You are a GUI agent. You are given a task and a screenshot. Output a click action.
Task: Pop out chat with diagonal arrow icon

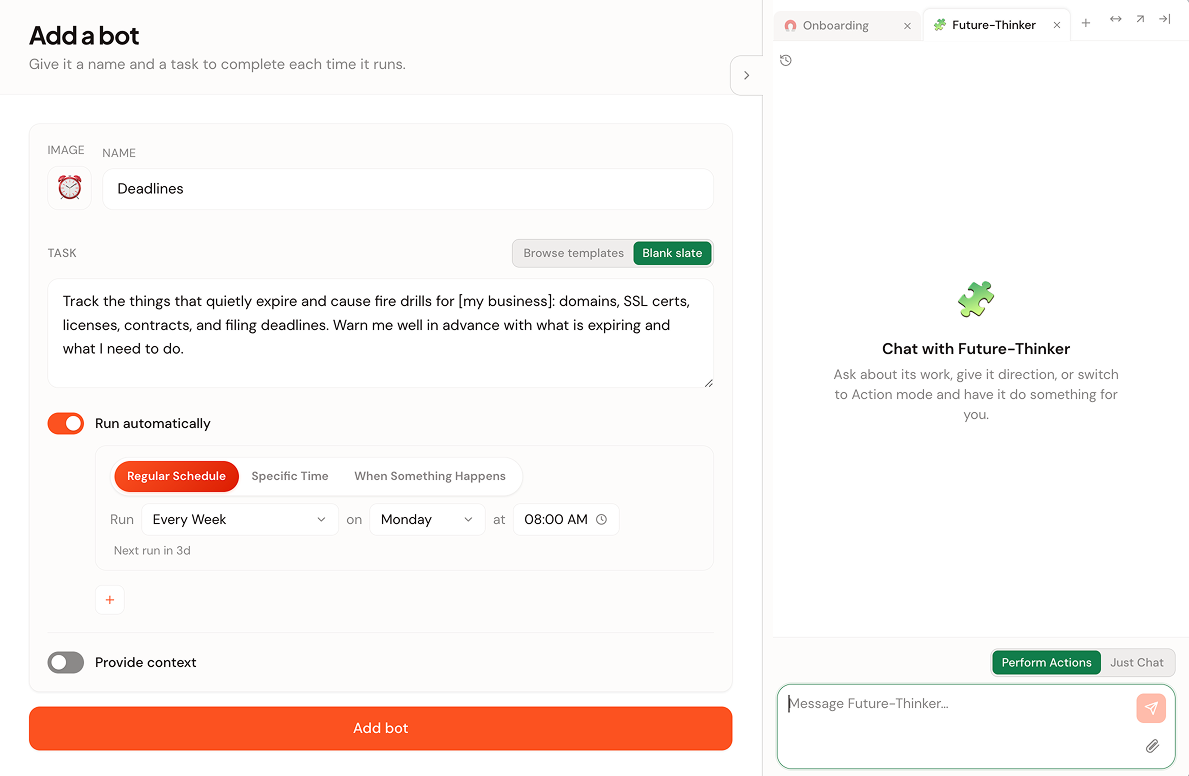pyautogui.click(x=1140, y=19)
